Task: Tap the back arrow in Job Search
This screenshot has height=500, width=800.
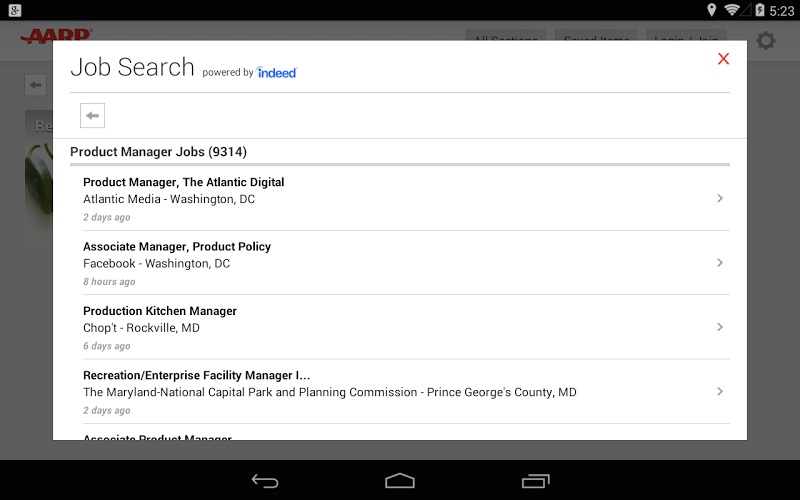Action: [92, 116]
